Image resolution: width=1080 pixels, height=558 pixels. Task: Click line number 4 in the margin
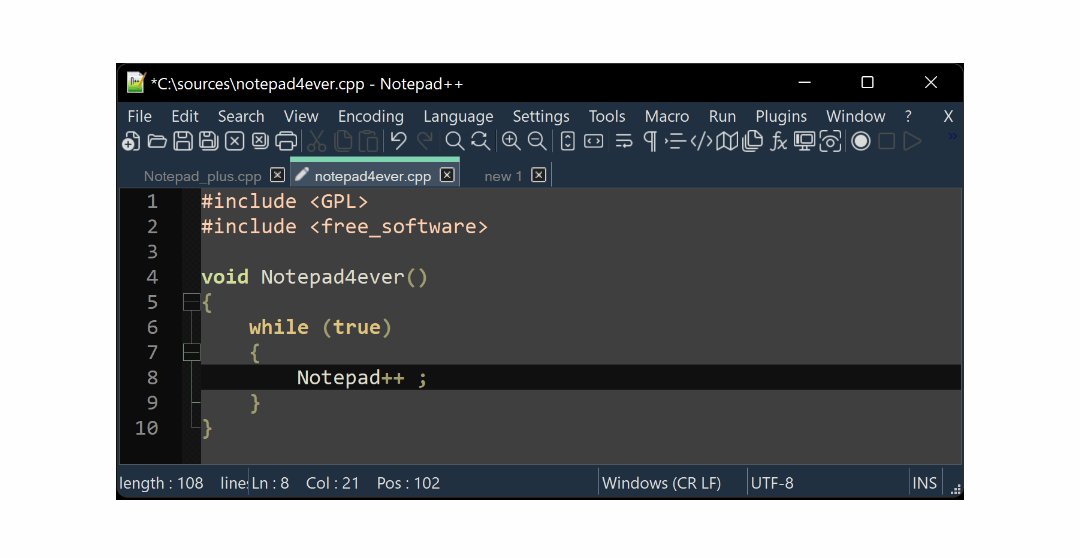pyautogui.click(x=152, y=277)
